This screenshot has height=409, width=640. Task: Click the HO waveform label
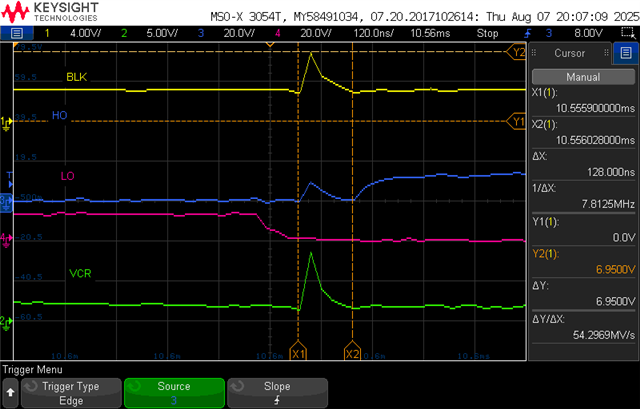[x=60, y=115]
